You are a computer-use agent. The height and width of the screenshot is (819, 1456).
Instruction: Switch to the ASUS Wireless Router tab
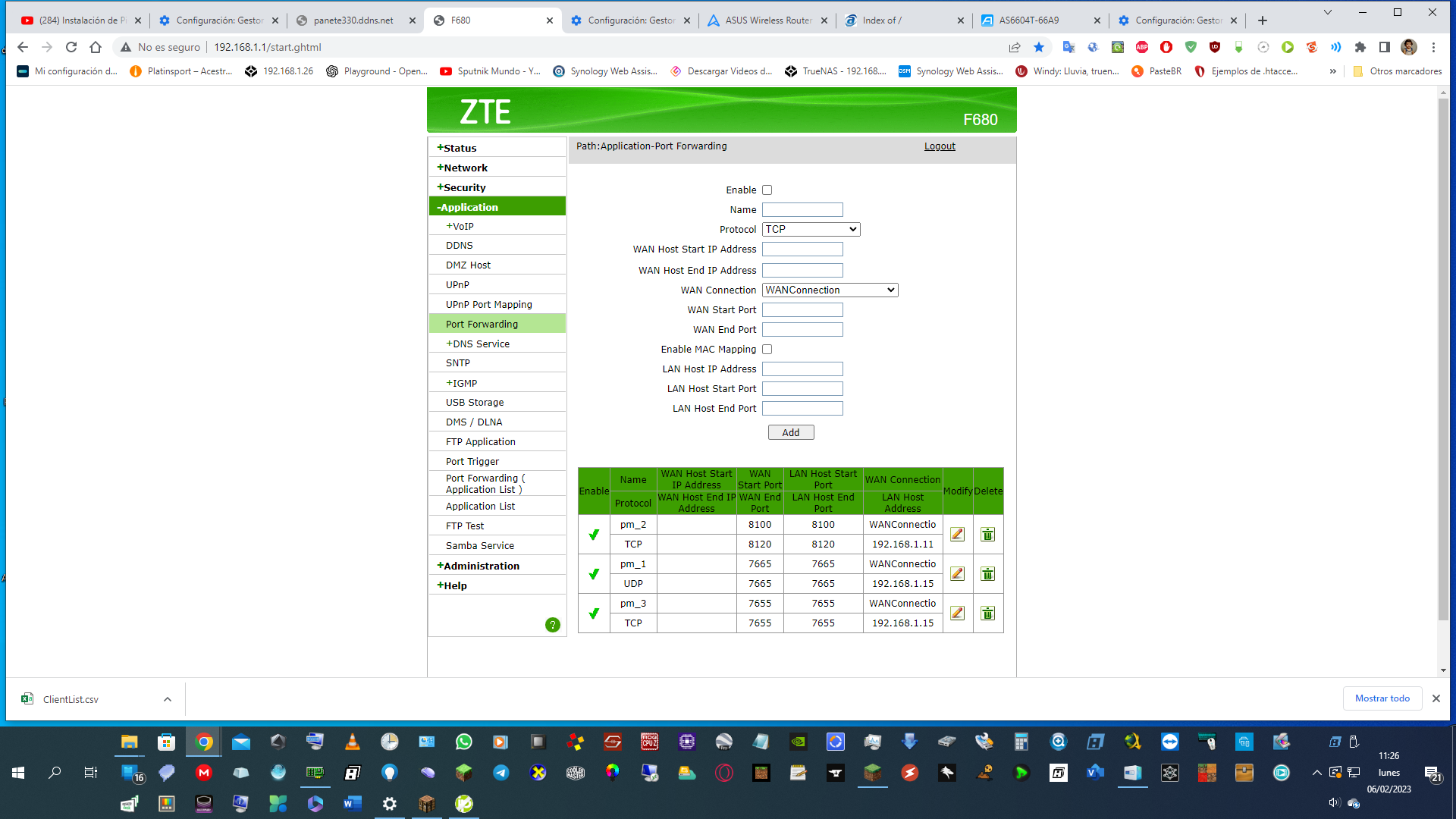pyautogui.click(x=767, y=20)
